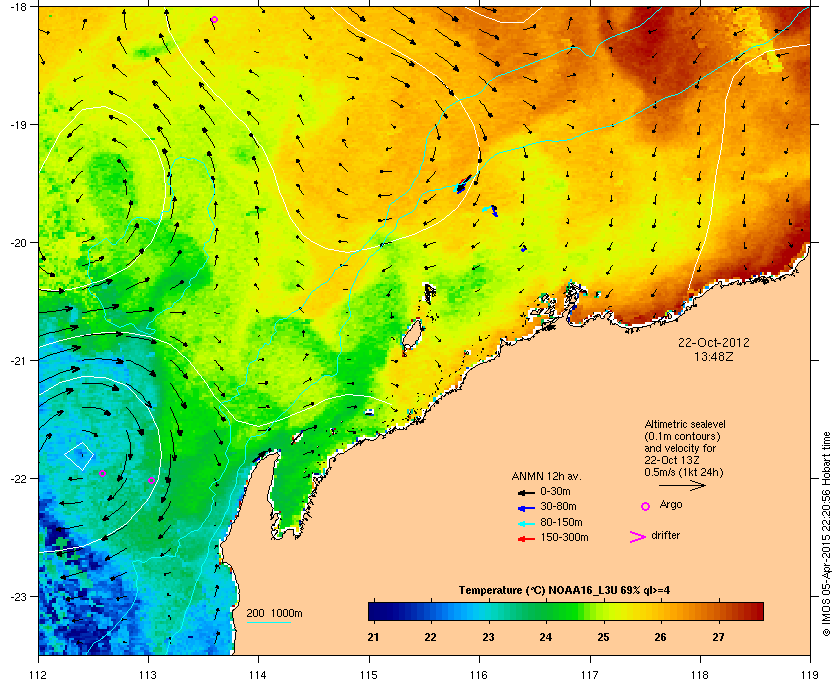The height and width of the screenshot is (680, 840).
Task: Click the Temperature NOAA16_L3U colorbar title
Action: 564,591
